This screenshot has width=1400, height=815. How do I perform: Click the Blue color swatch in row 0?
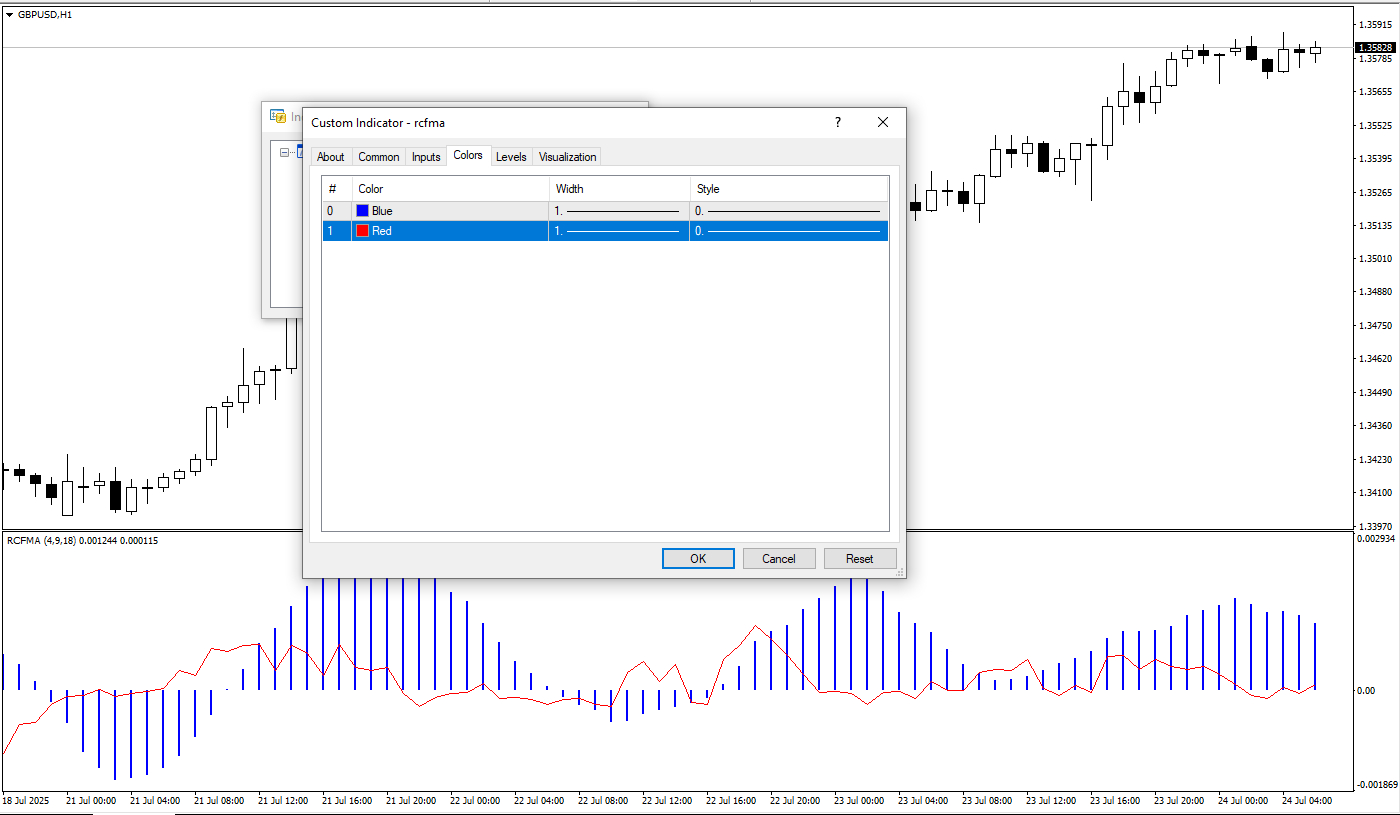[363, 211]
